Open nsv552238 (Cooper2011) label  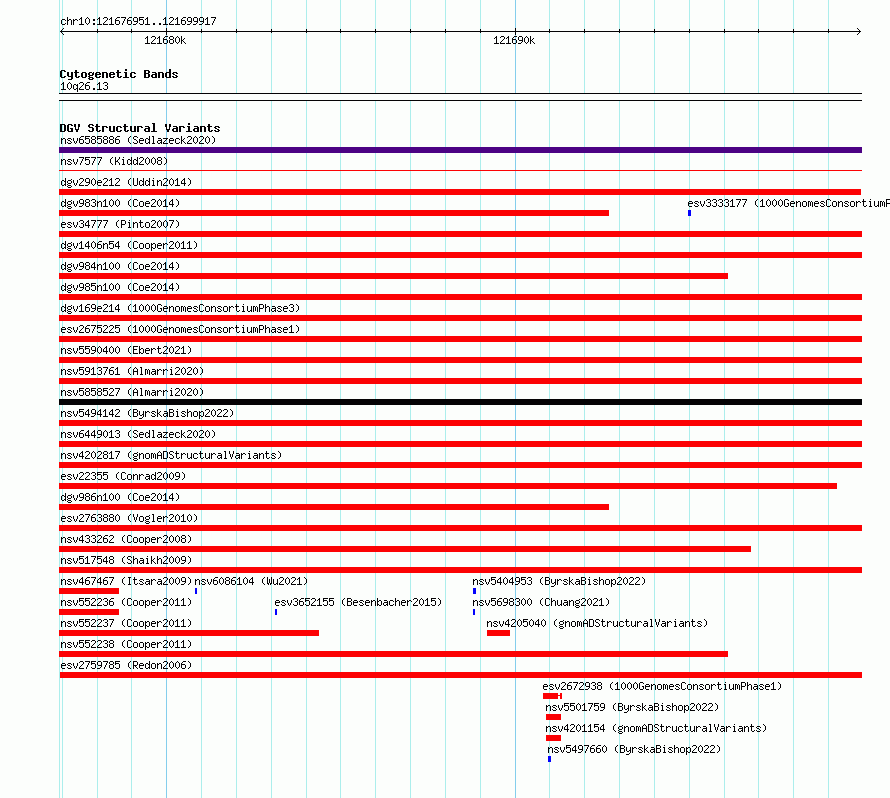(x=126, y=644)
